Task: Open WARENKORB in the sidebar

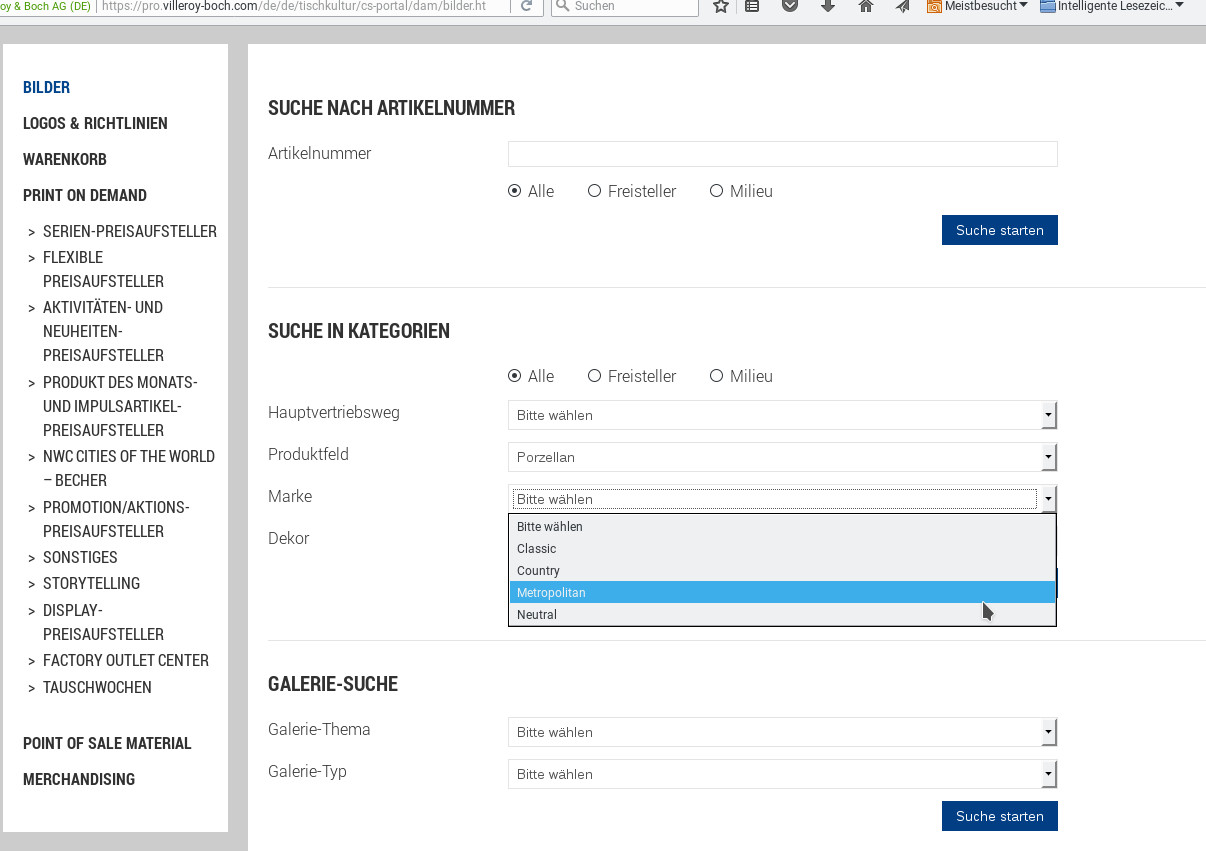Action: point(65,159)
